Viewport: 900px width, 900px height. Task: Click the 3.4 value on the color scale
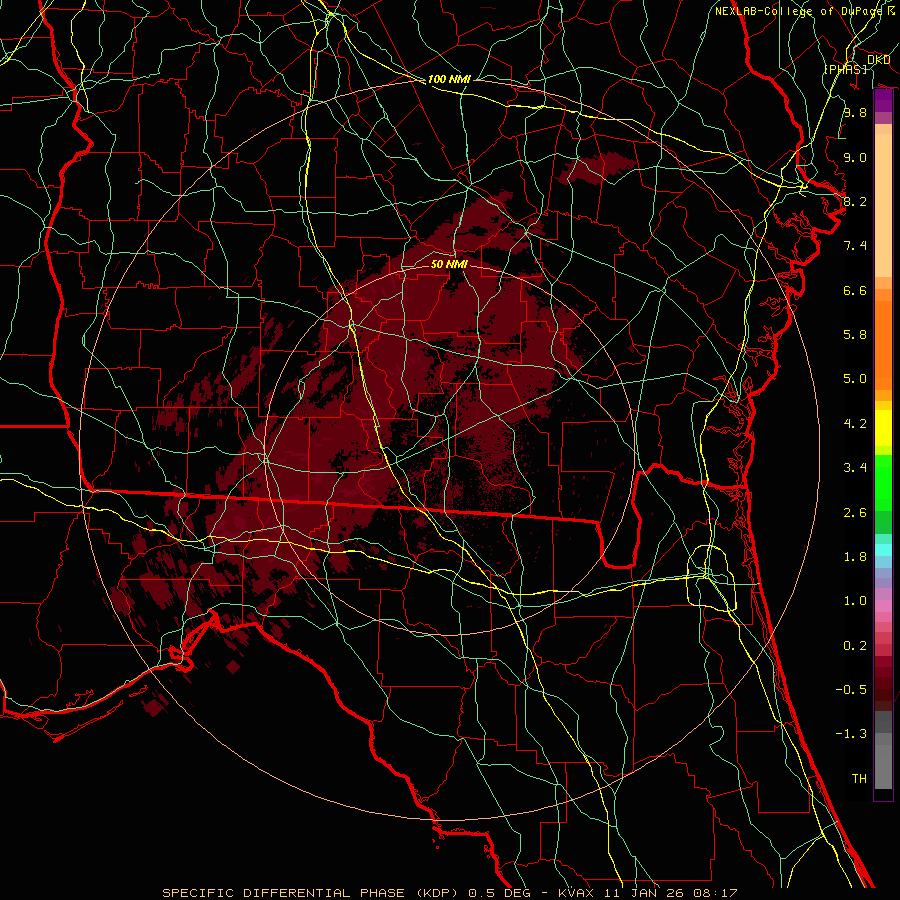click(x=855, y=468)
